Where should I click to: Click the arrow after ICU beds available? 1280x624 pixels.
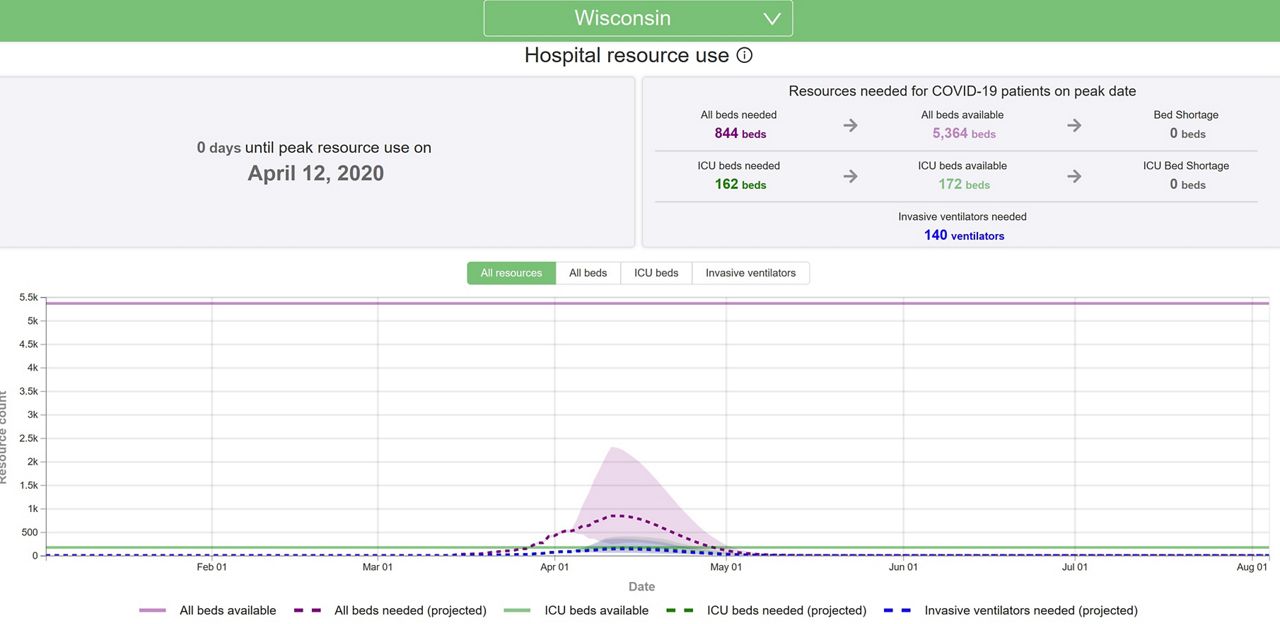1074,176
